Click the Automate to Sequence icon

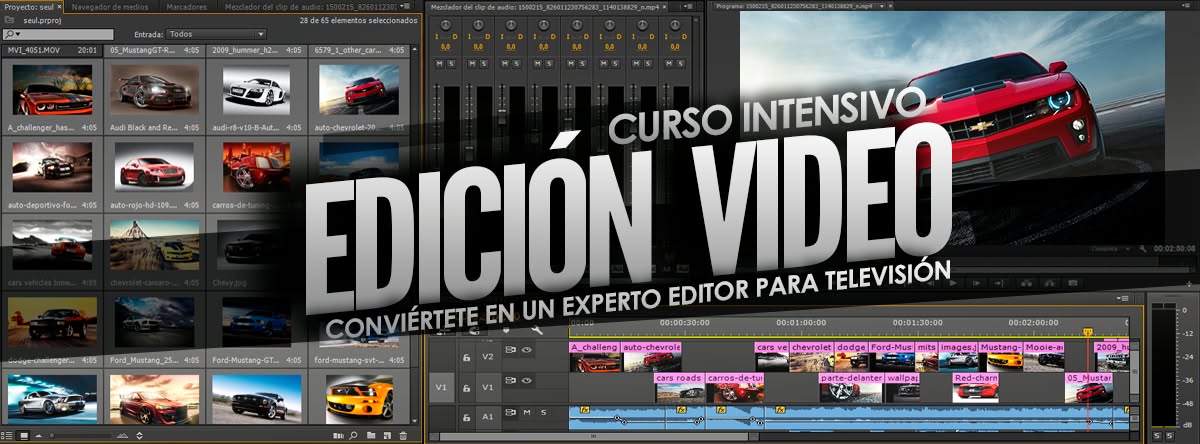pyautogui.click(x=338, y=435)
